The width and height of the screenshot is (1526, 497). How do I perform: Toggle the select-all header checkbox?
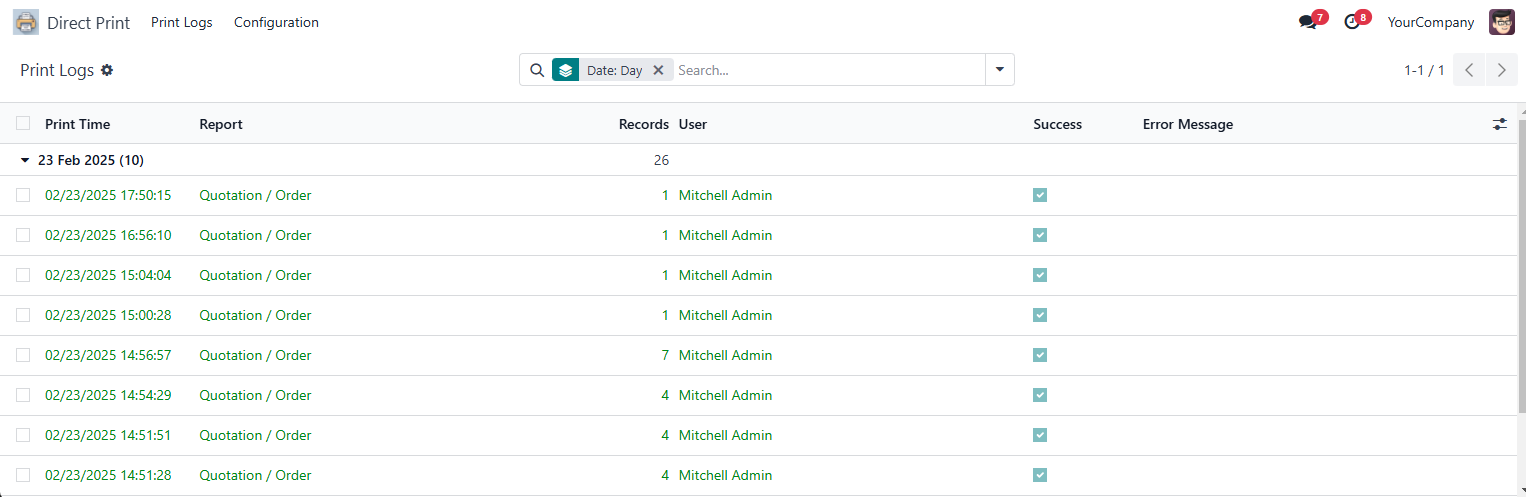[x=23, y=123]
